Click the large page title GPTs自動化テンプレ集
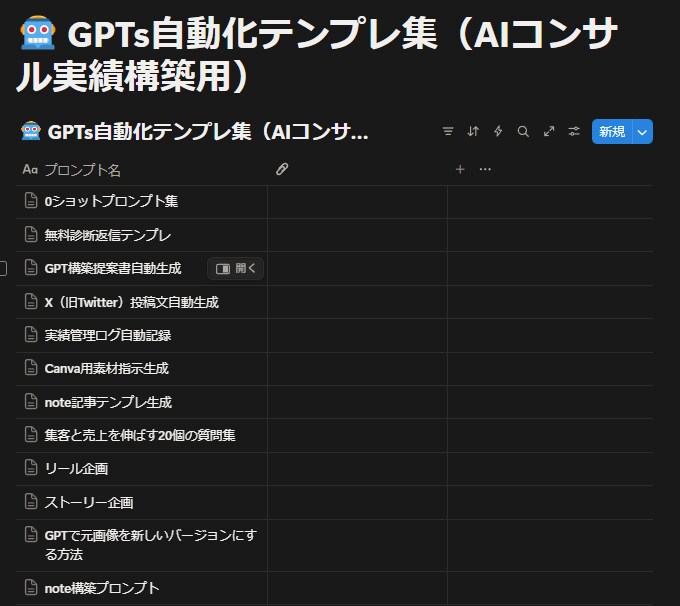 coord(317,54)
